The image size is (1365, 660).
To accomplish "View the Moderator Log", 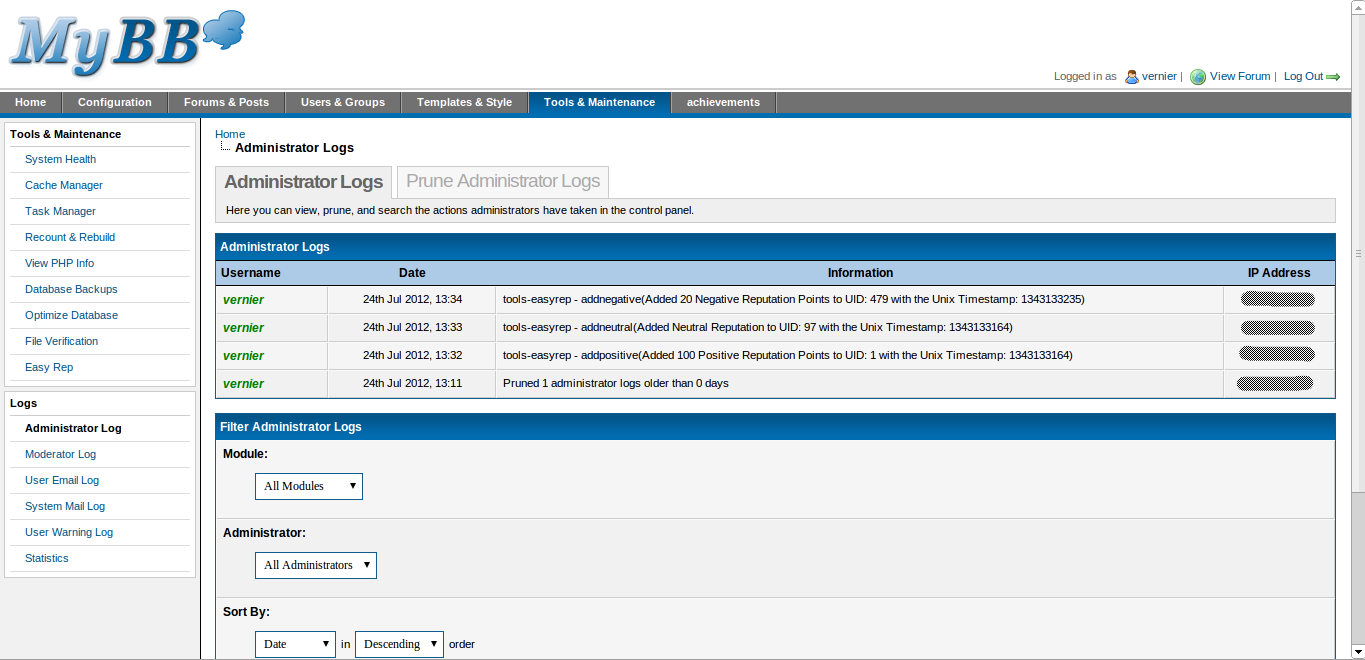I will pyautogui.click(x=60, y=454).
